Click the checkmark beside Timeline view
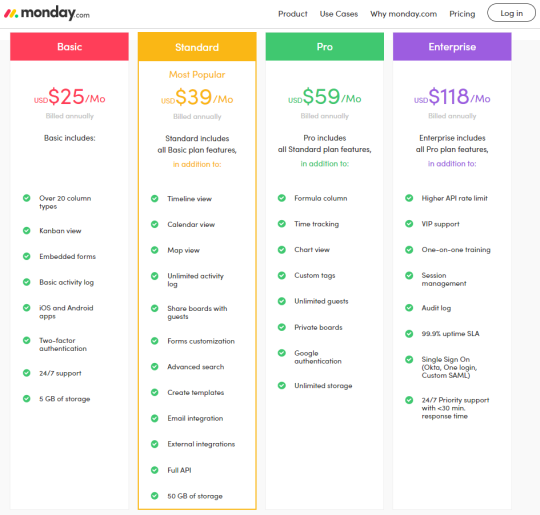 coord(155,198)
